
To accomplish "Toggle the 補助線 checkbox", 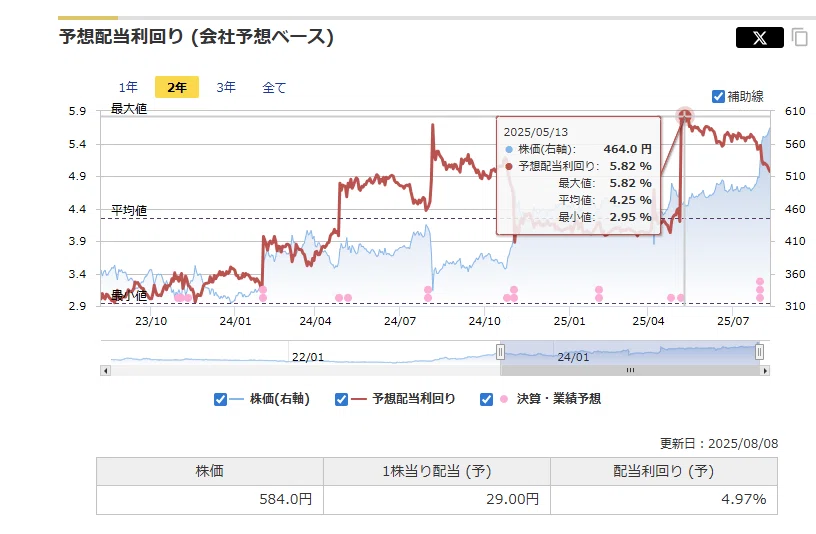I will click(718, 96).
